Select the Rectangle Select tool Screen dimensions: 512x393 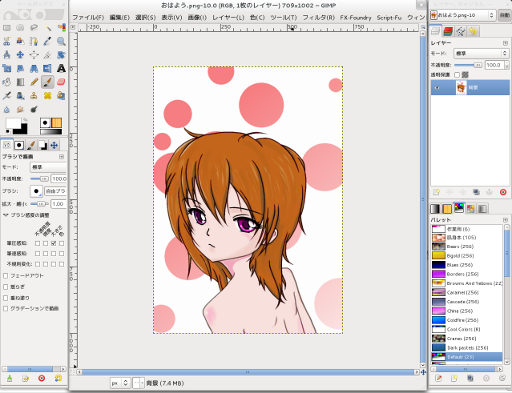7,28
